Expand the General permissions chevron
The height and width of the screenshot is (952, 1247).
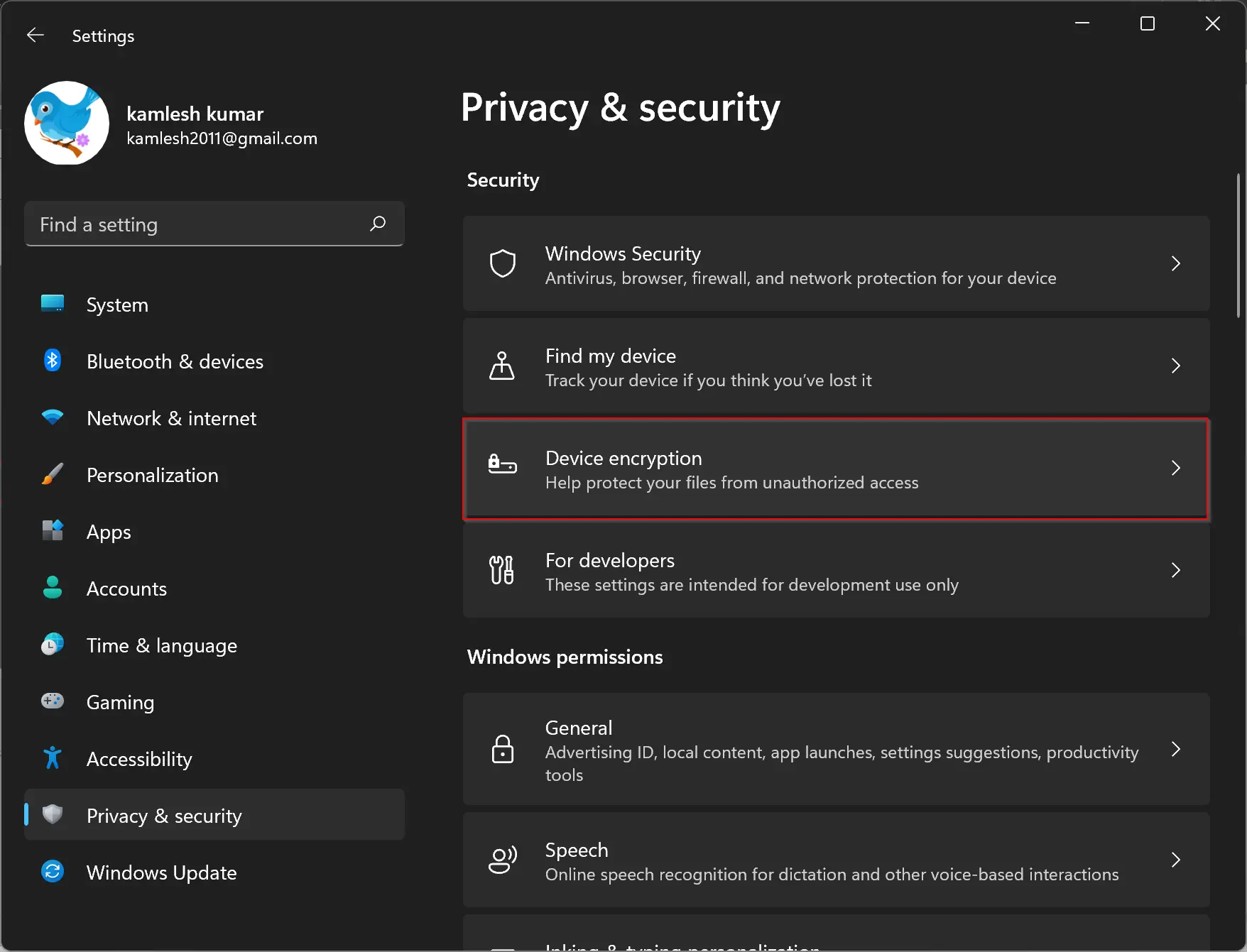click(1175, 749)
